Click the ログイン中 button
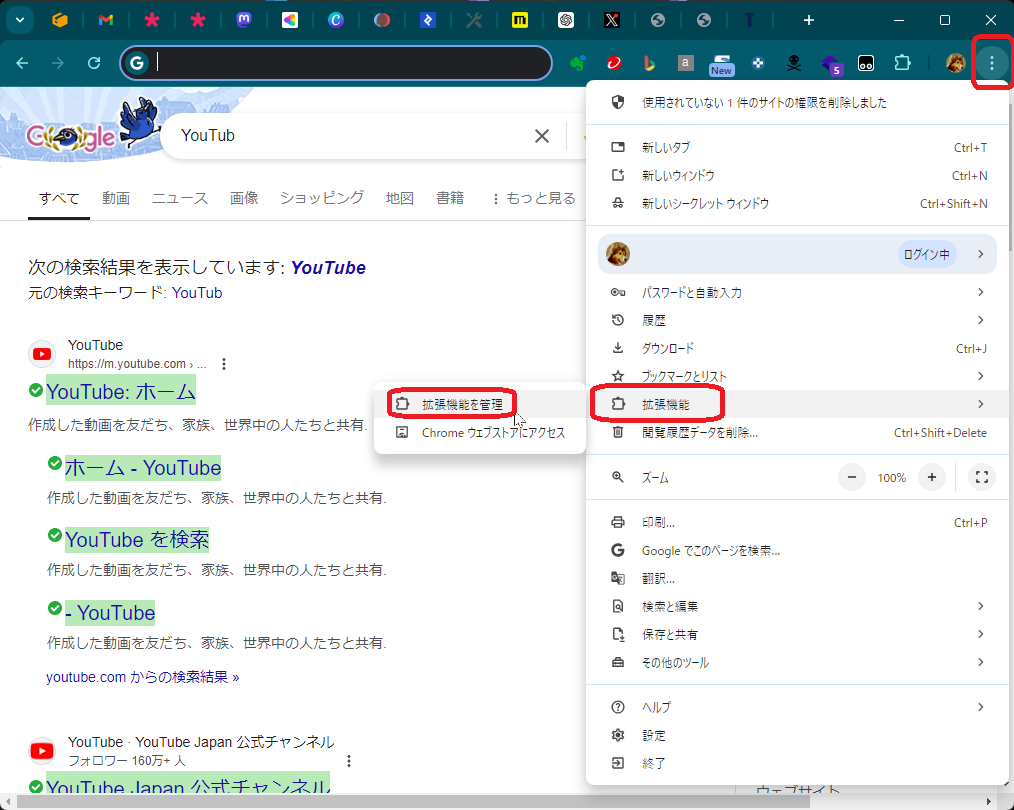Viewport: 1014px width, 810px height. click(x=926, y=254)
